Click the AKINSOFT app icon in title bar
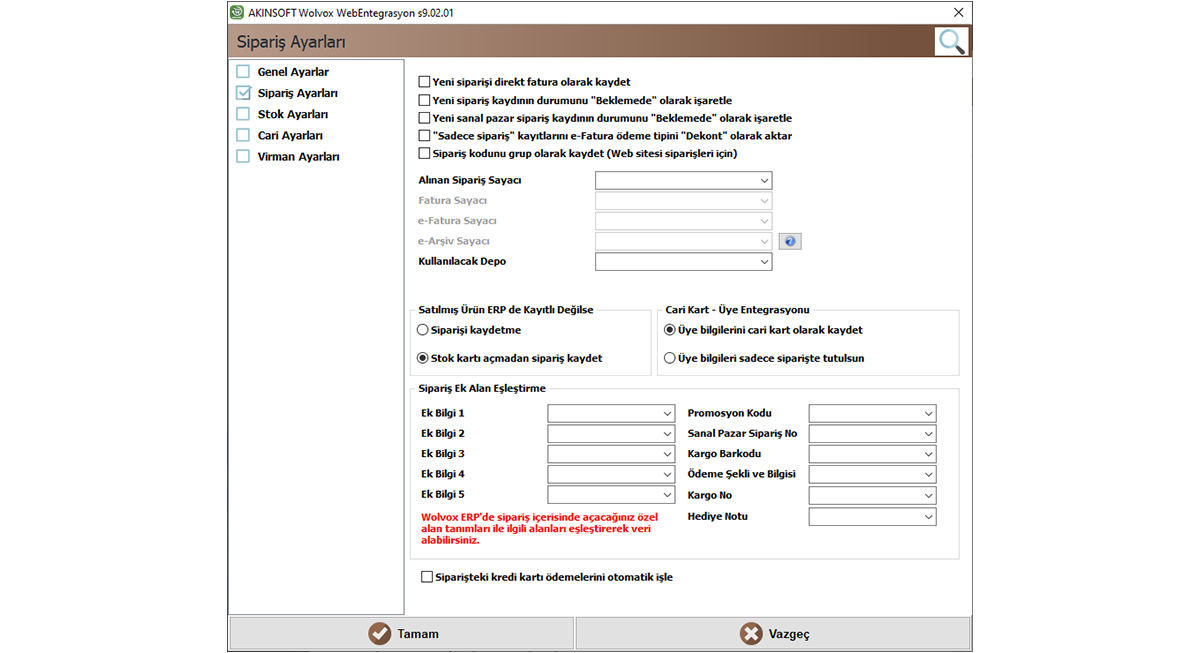Screen dimensions: 1200x653 click(236, 12)
